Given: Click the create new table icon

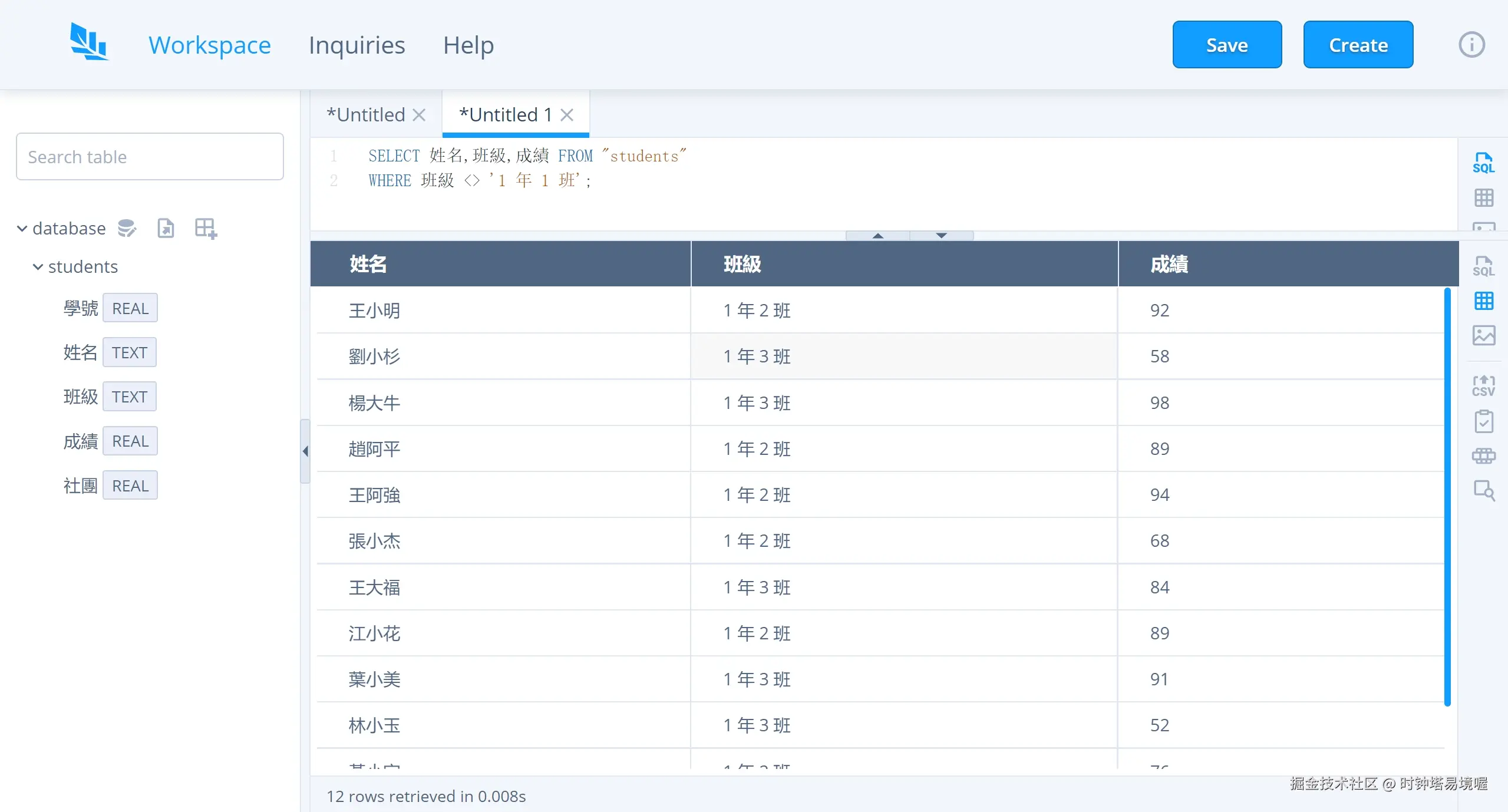Looking at the screenshot, I should click(204, 228).
